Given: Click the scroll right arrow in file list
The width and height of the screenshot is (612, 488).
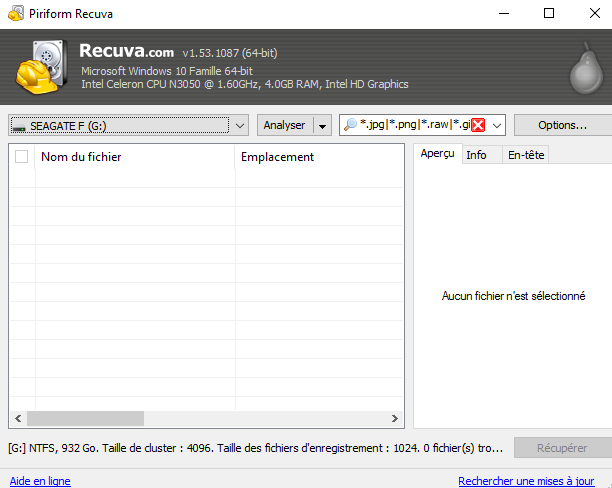Looking at the screenshot, I should (395, 419).
